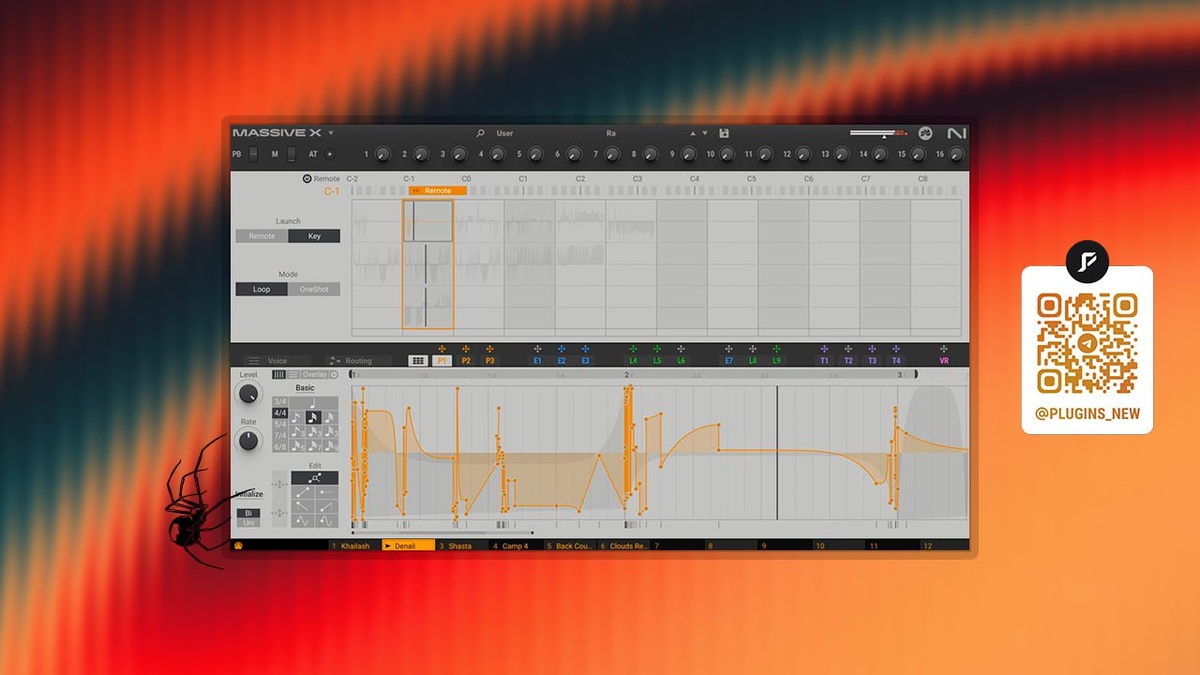
Task: Click the Rate knob
Action: point(248,441)
